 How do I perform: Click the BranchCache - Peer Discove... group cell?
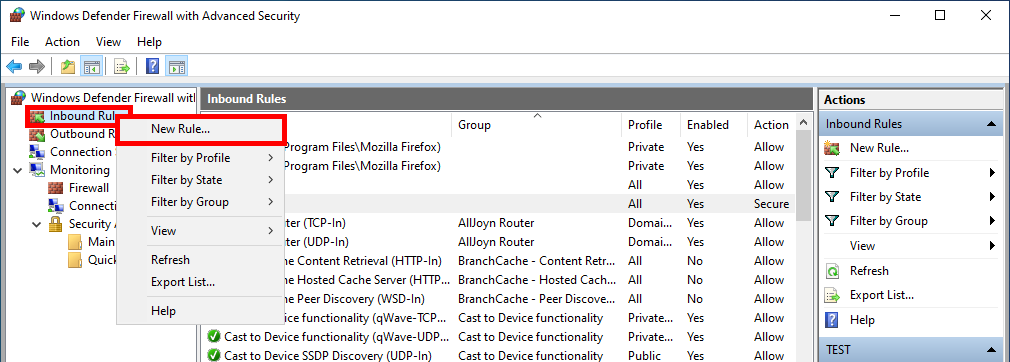537,299
